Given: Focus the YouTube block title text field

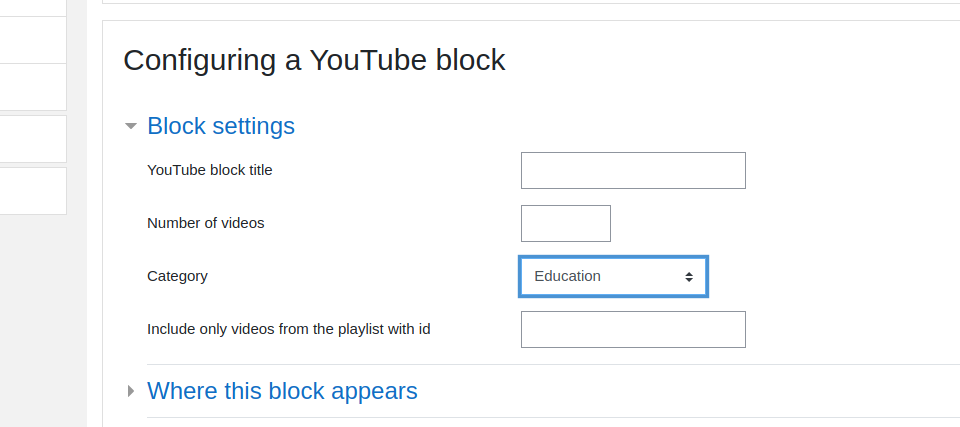Looking at the screenshot, I should click(633, 170).
